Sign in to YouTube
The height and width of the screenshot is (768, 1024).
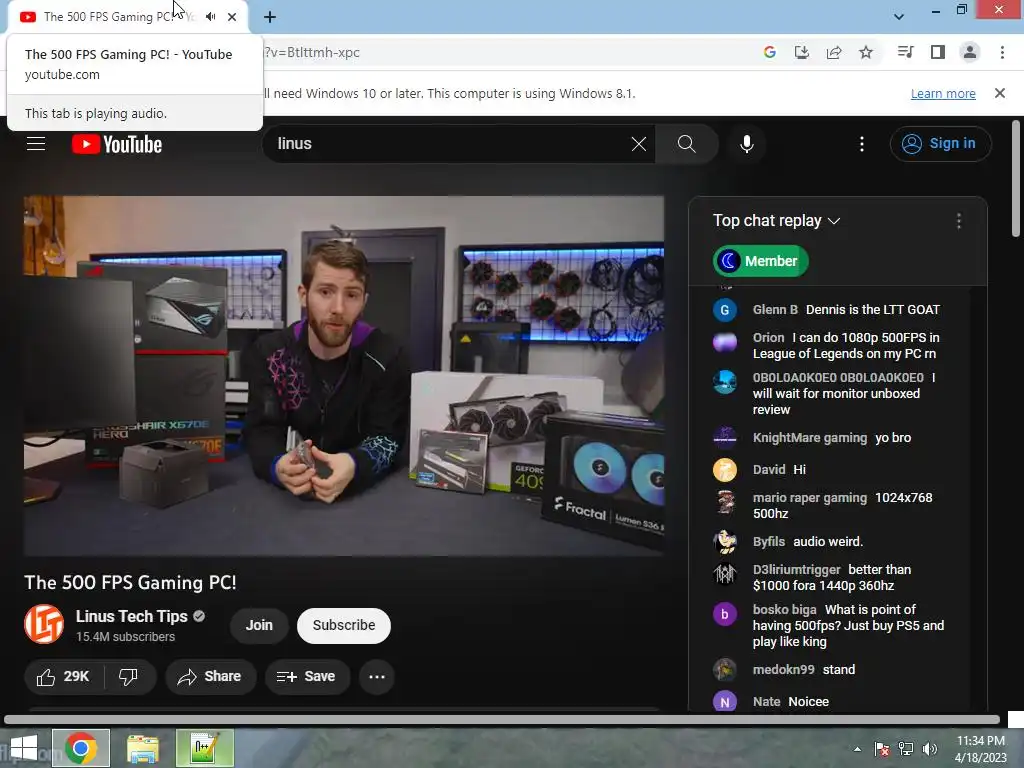(940, 144)
